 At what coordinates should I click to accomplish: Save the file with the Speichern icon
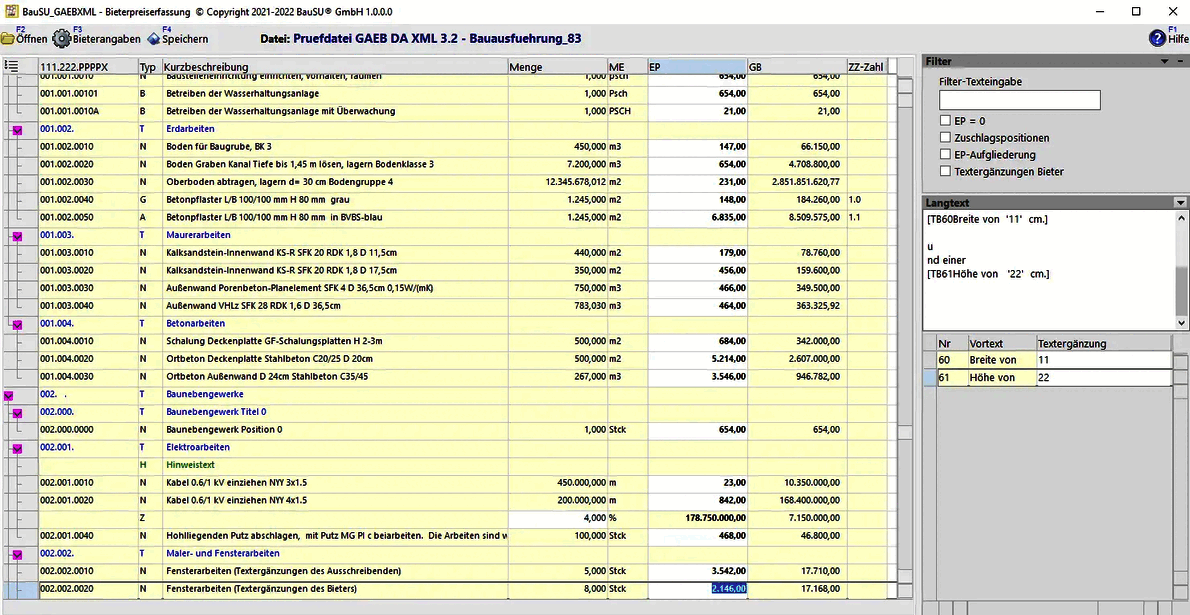(154, 38)
